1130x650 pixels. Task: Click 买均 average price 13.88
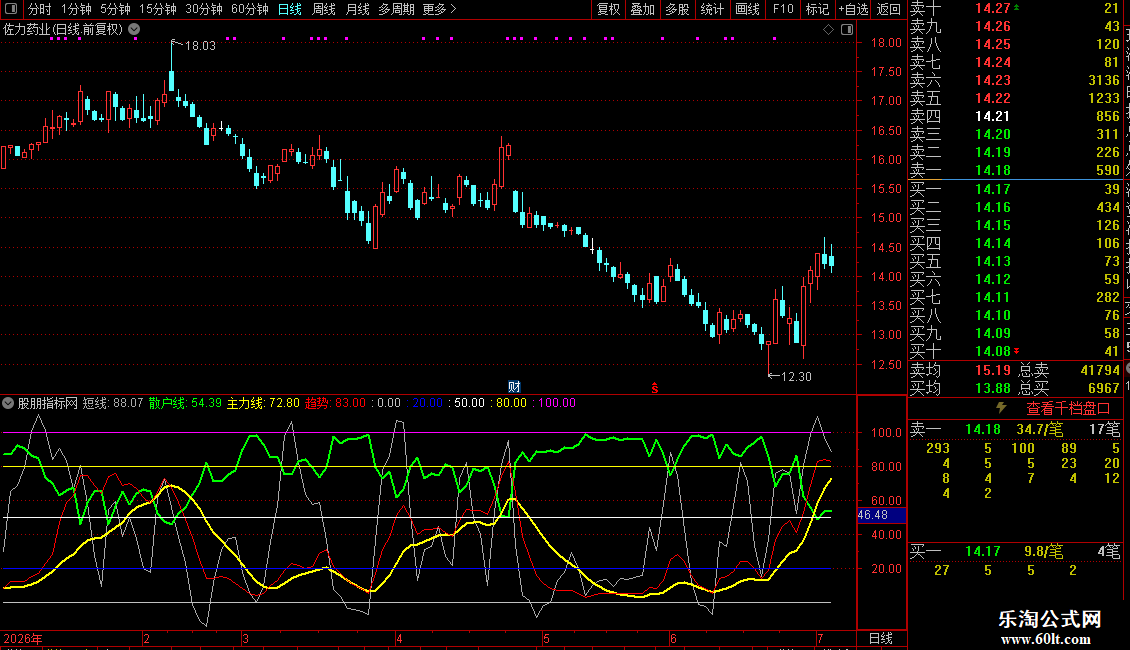[x=992, y=388]
